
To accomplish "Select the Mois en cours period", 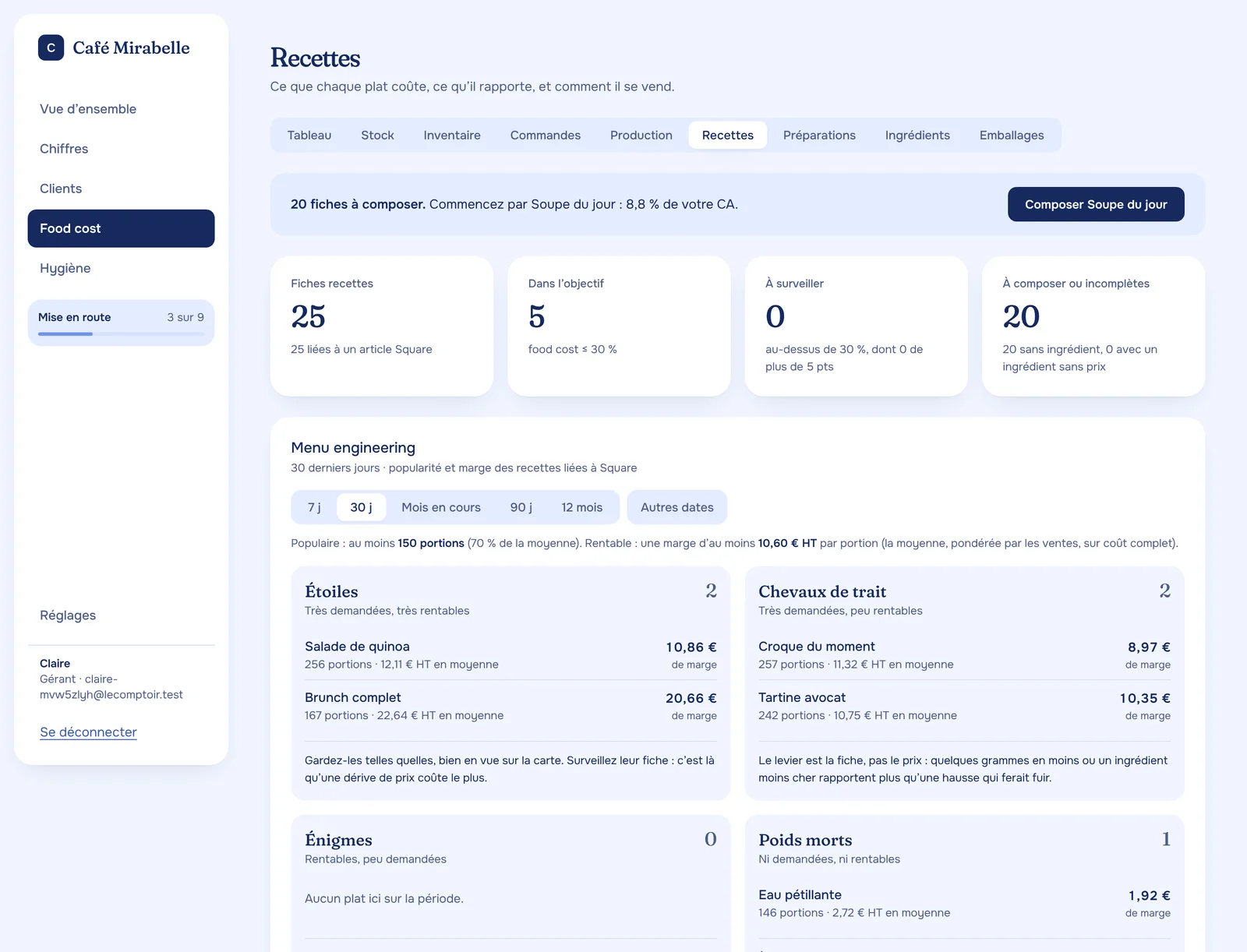I will [441, 507].
